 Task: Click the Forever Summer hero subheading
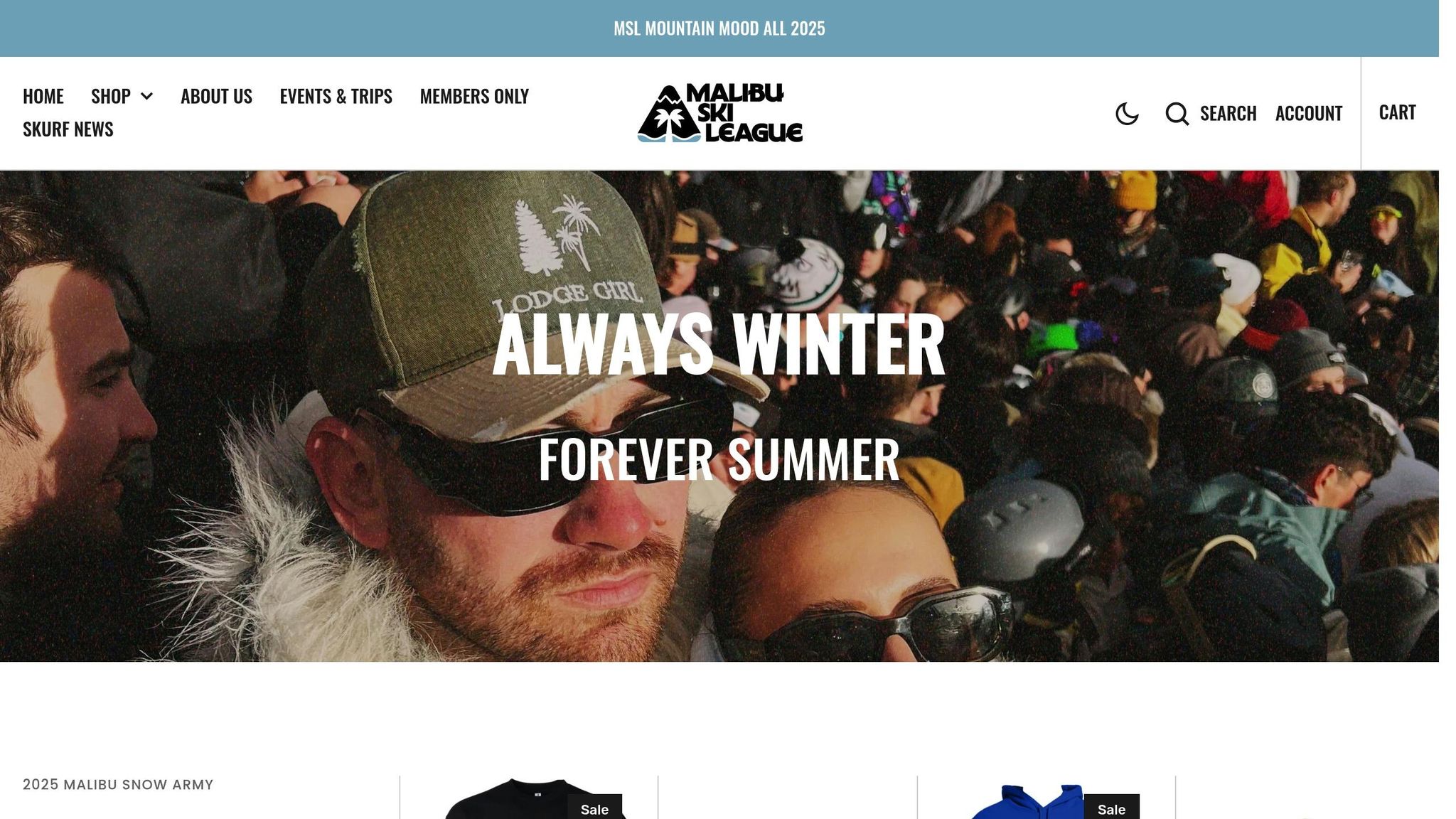coord(719,460)
